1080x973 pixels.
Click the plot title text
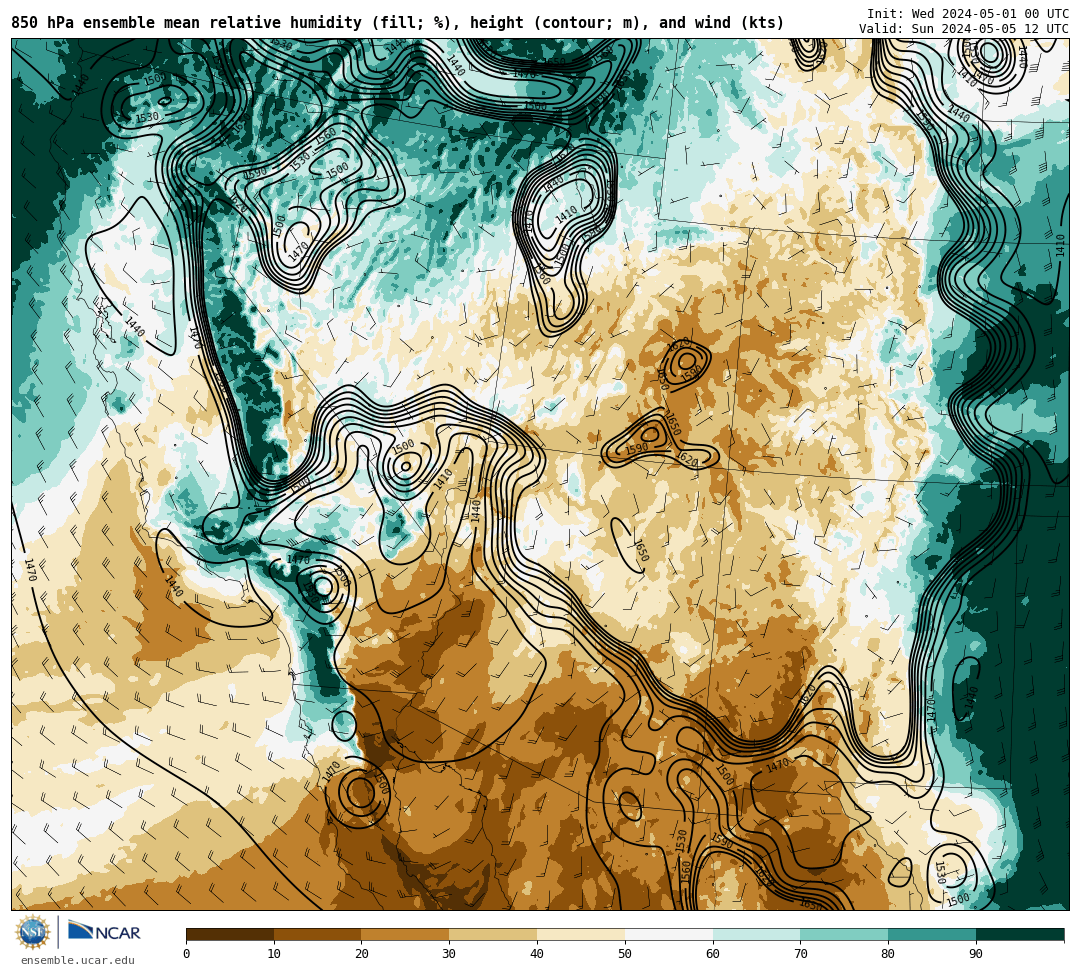pyautogui.click(x=397, y=23)
